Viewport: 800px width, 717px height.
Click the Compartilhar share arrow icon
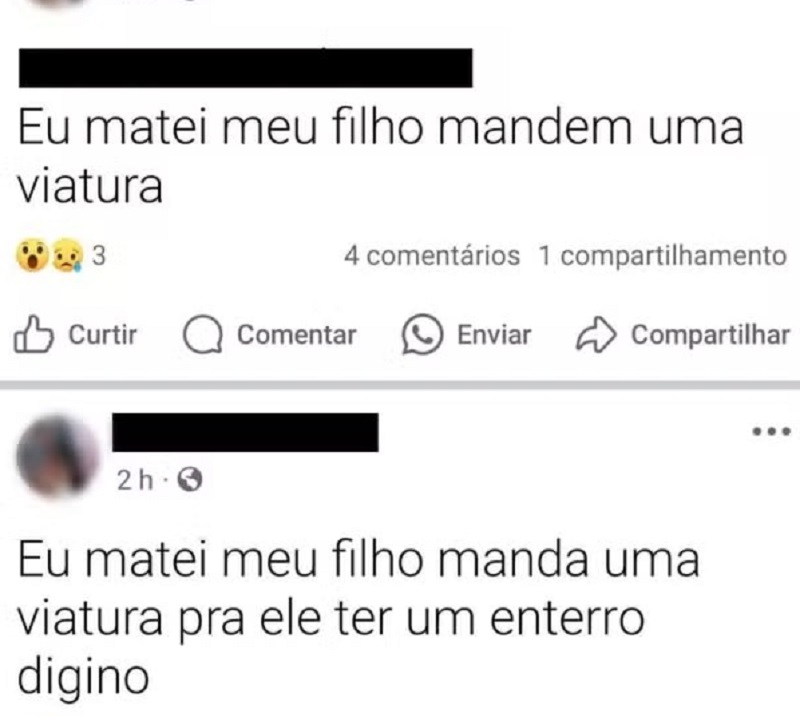(596, 335)
